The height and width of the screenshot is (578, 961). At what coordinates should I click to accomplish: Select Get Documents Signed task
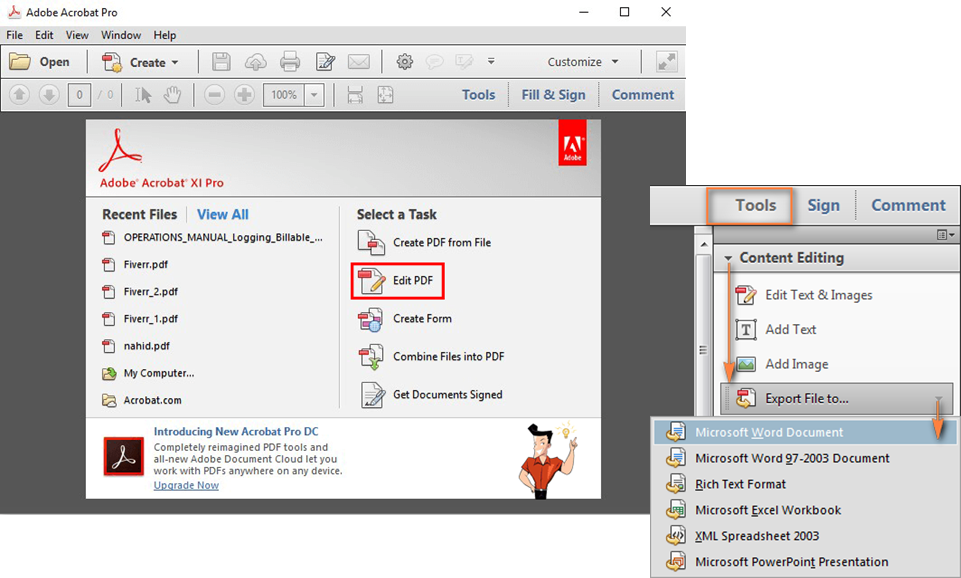coord(431,395)
